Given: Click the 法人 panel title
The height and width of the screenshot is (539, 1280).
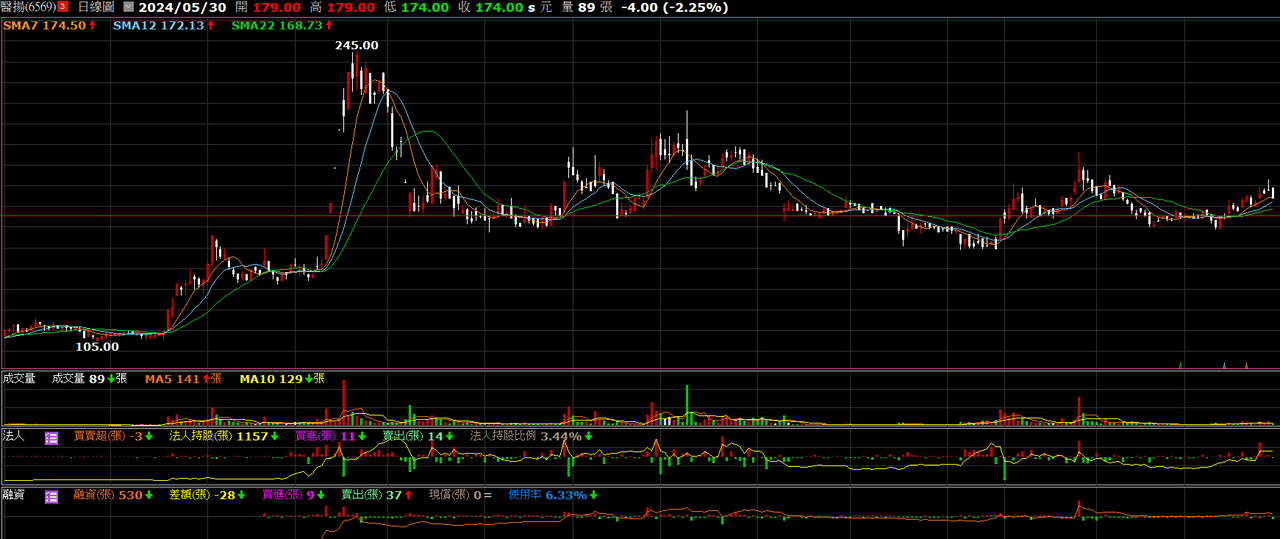Looking at the screenshot, I should tap(13, 437).
